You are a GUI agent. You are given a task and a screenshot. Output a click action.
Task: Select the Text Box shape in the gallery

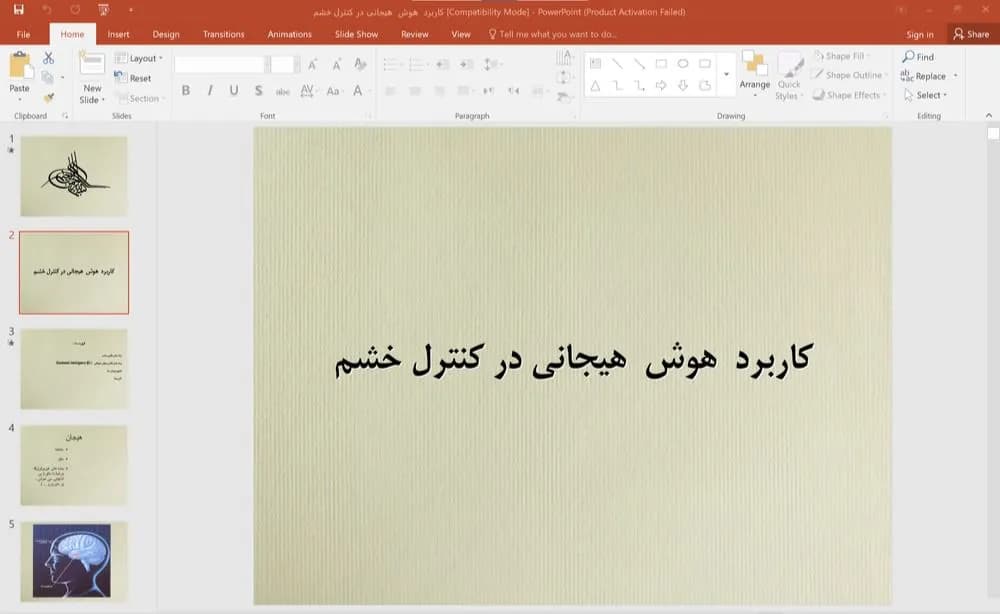click(595, 64)
